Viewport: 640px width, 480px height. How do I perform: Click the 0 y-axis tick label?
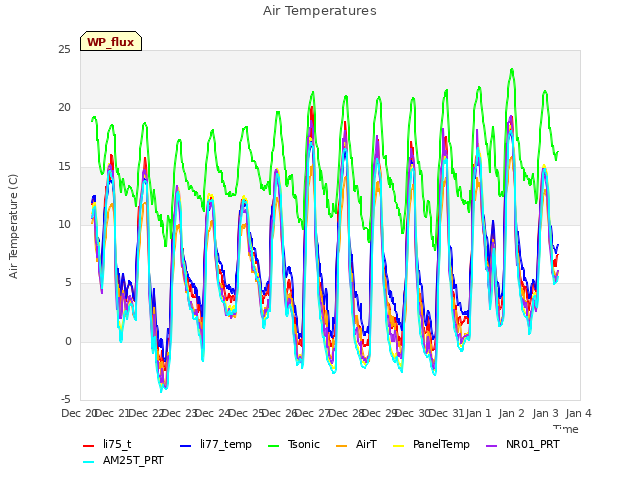click(x=68, y=341)
